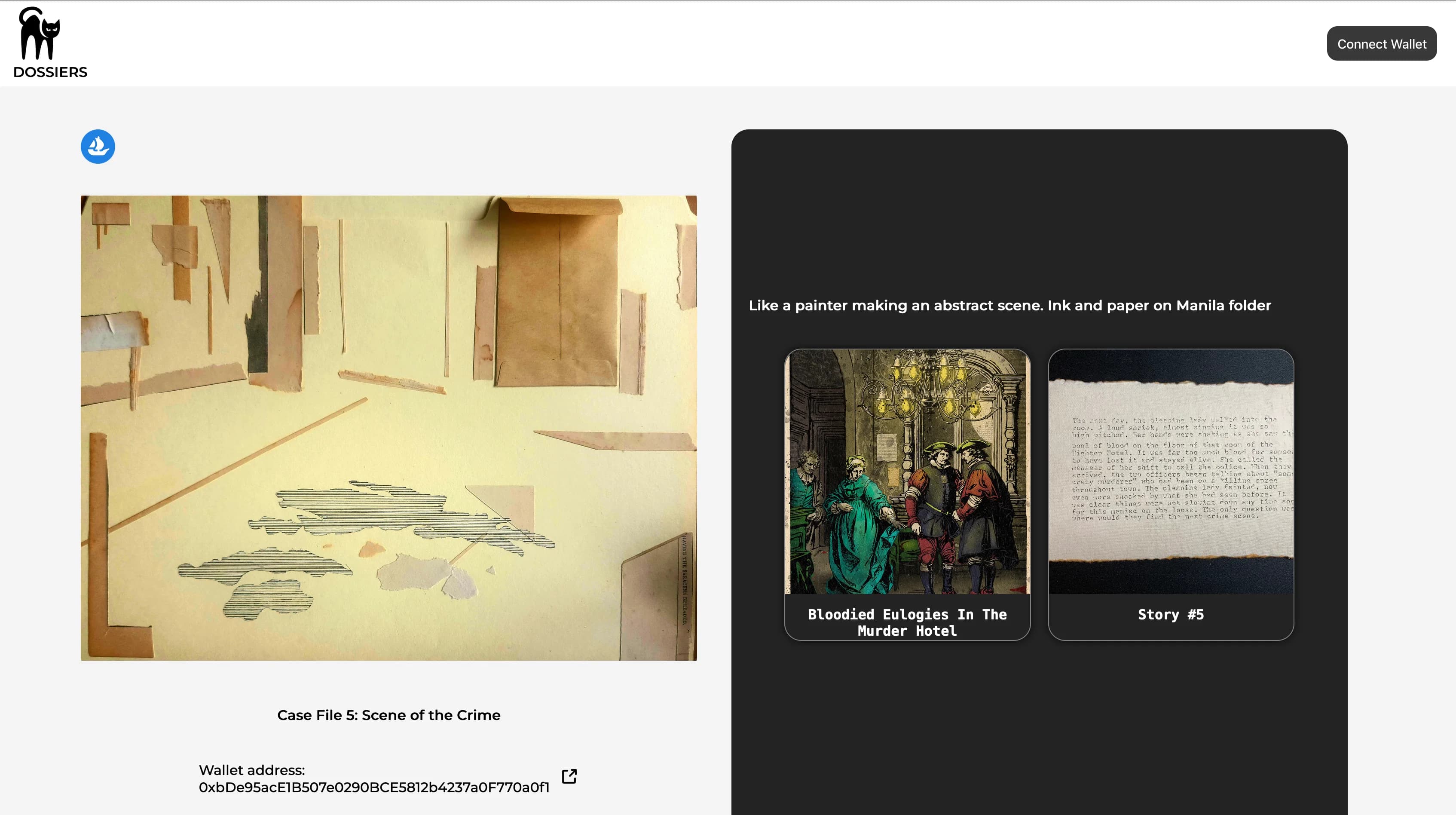Viewport: 1456px width, 815px height.
Task: Click the 'Wallet address:' label
Action: point(251,770)
